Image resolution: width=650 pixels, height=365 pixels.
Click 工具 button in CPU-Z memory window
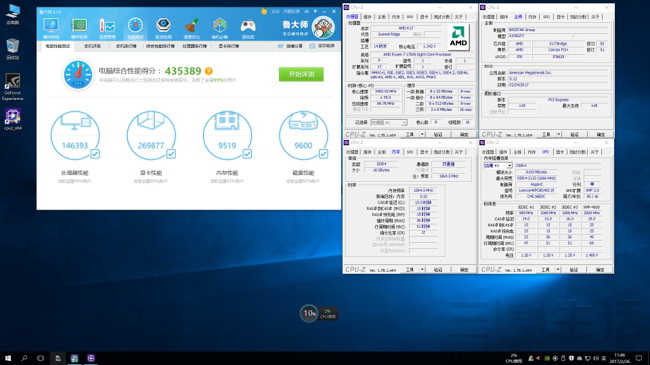pos(410,270)
